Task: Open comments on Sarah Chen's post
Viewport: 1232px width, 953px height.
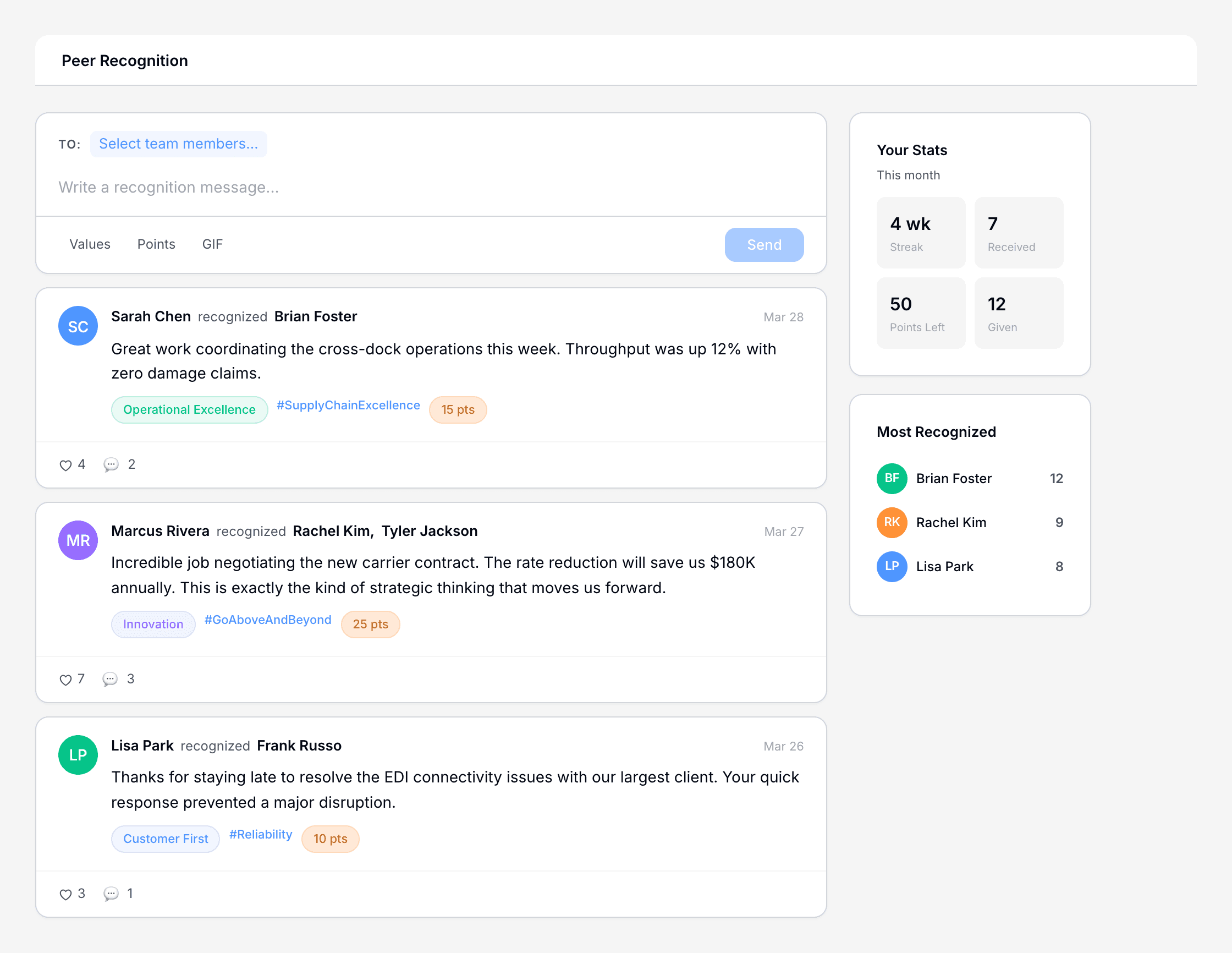Action: click(x=111, y=465)
